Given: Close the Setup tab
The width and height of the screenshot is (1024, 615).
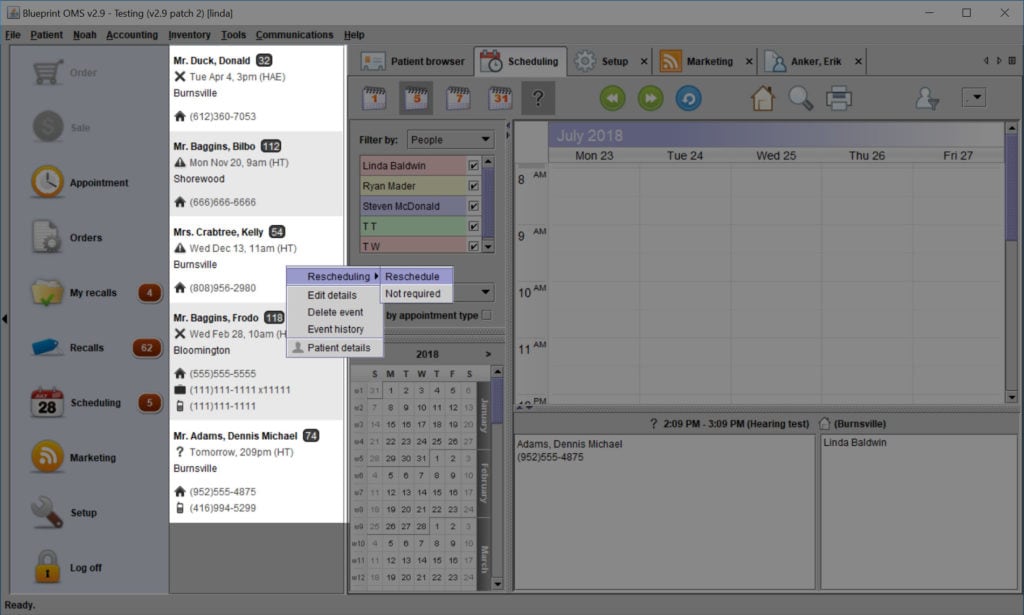Looking at the screenshot, I should (x=644, y=61).
